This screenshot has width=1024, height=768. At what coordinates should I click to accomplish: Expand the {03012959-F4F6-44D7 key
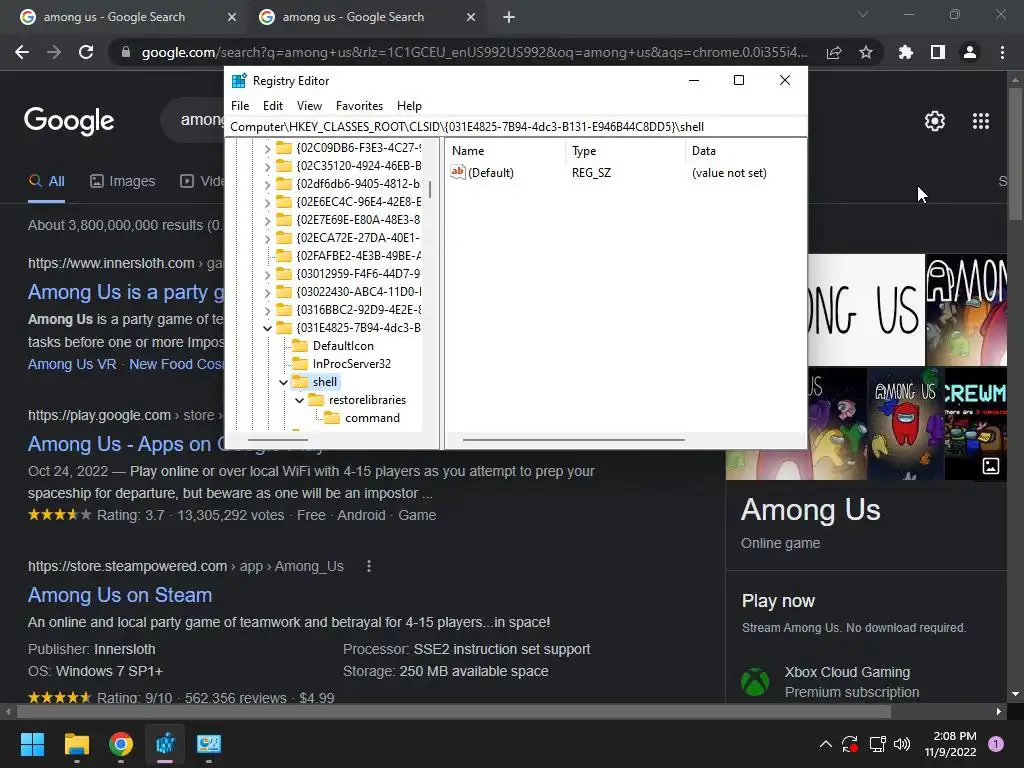[x=267, y=274]
